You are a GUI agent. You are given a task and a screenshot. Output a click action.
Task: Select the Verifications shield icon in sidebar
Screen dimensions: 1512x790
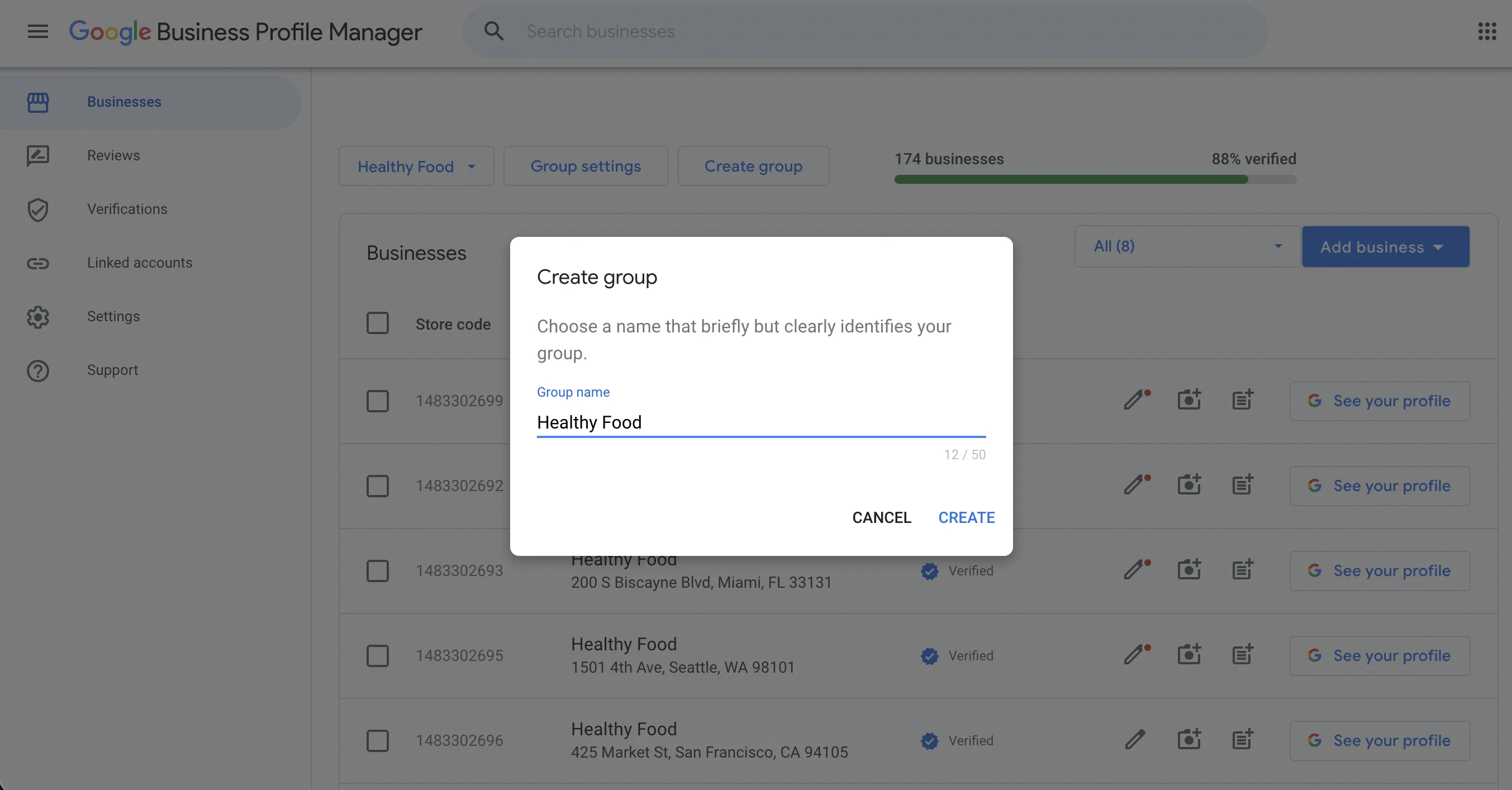pos(37,210)
